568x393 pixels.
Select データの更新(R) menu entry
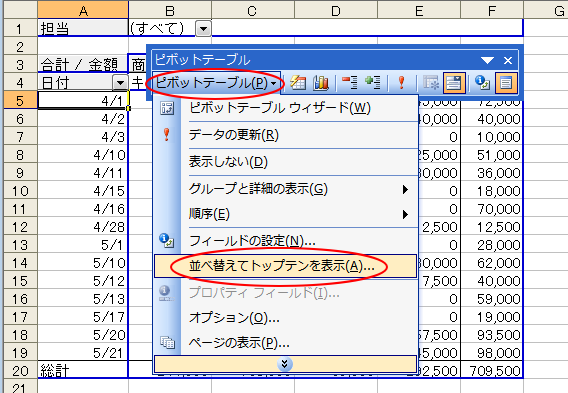click(285, 135)
